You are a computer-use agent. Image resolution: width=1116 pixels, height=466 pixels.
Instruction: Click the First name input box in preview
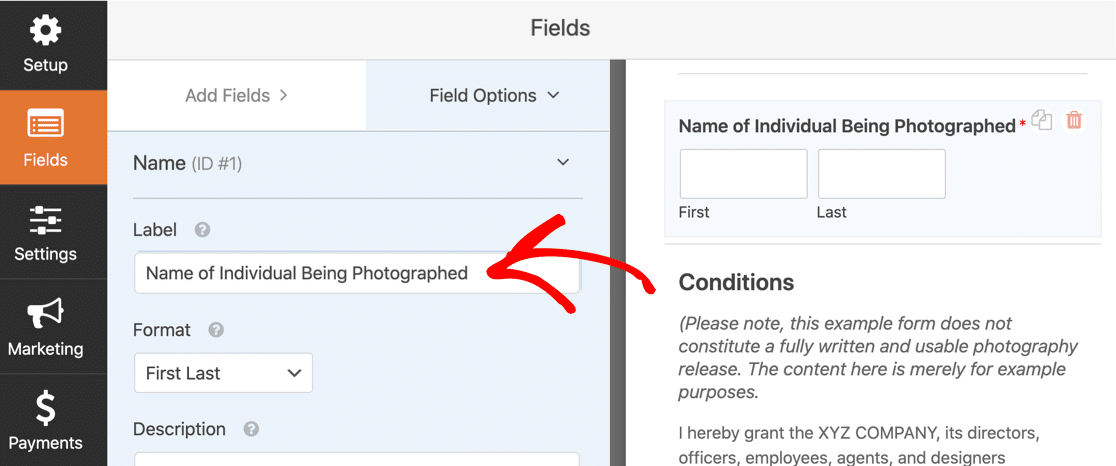tap(744, 174)
